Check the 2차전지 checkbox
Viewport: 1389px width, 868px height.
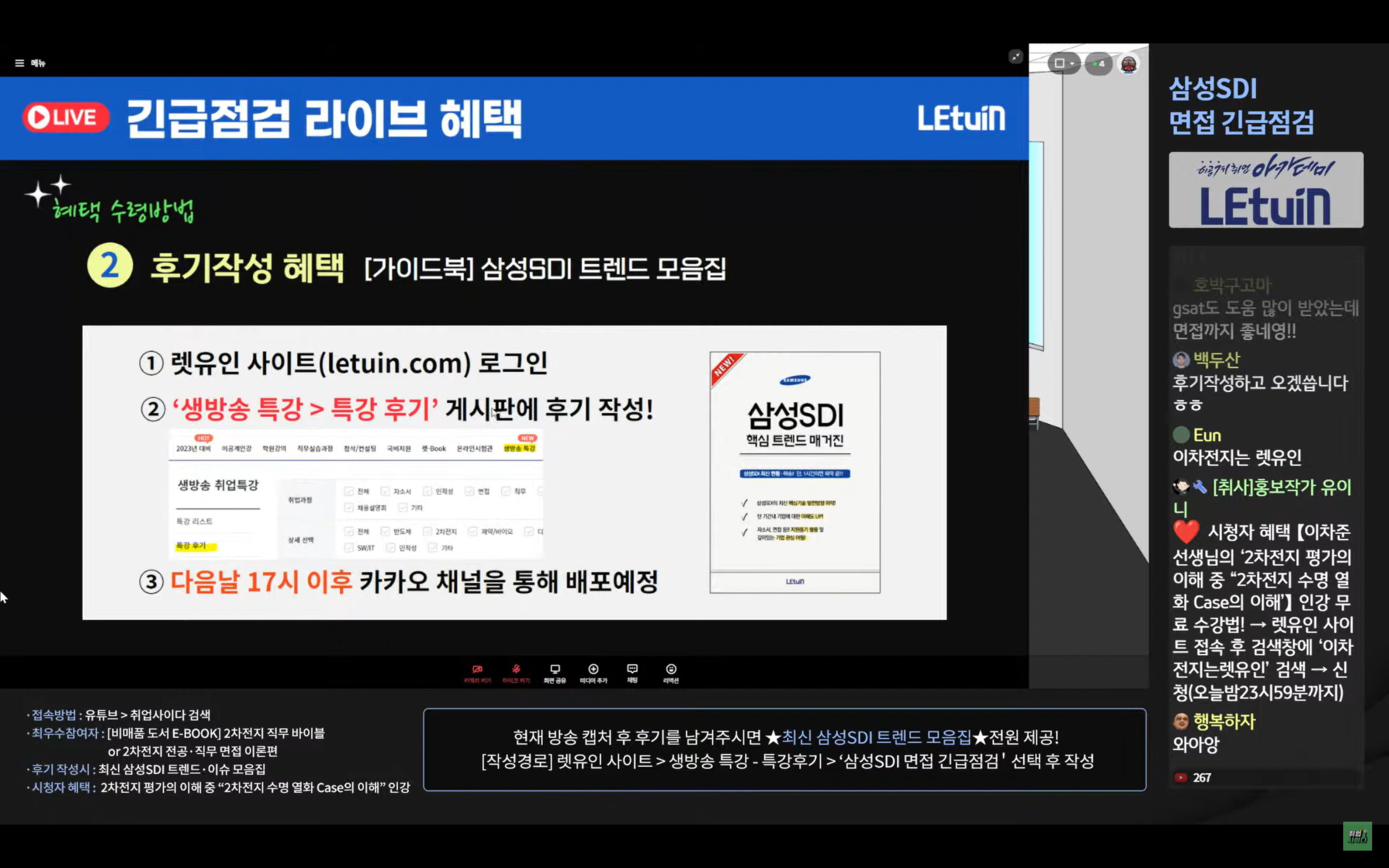[x=427, y=531]
